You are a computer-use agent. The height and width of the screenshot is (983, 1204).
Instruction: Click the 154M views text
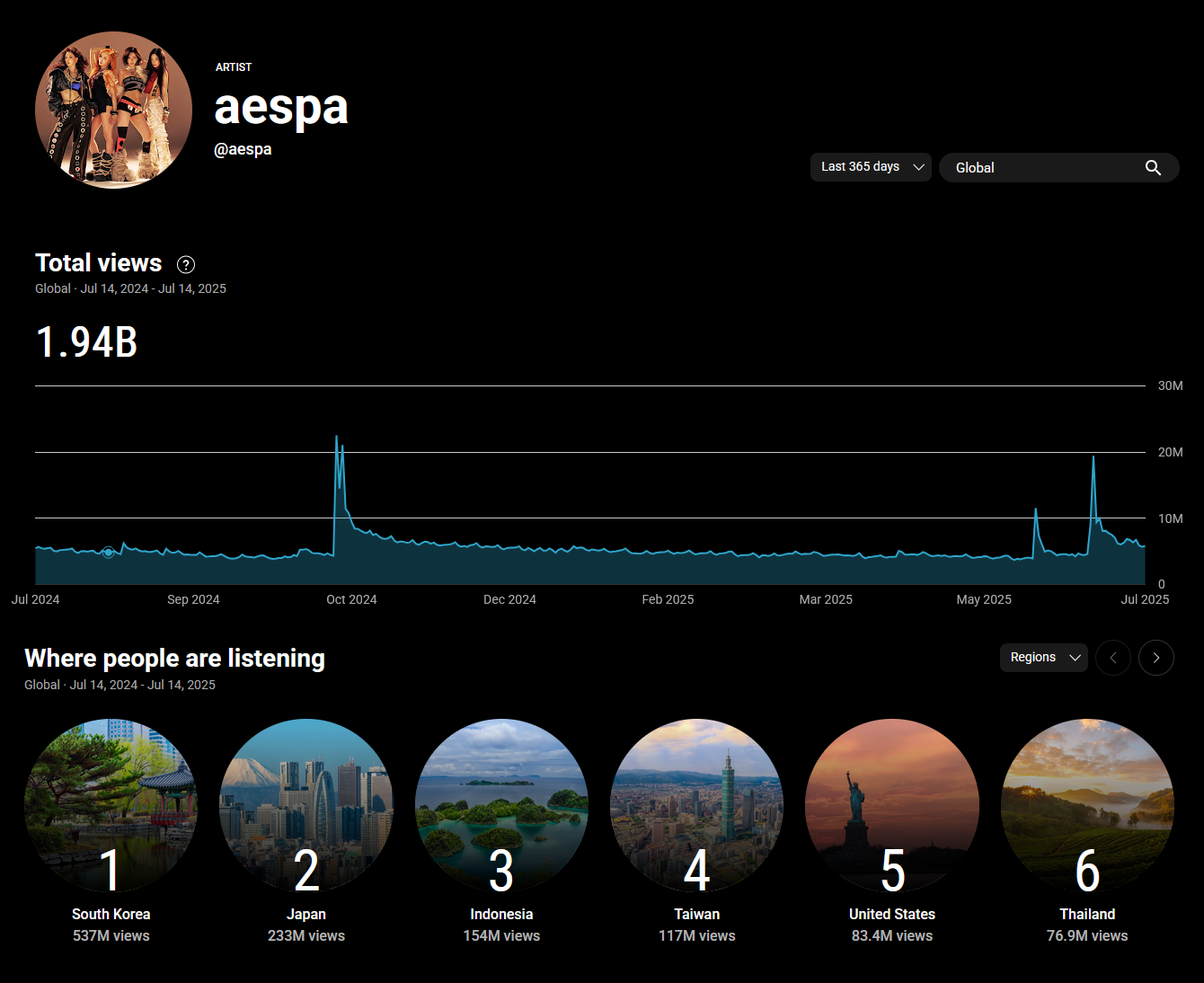501,935
